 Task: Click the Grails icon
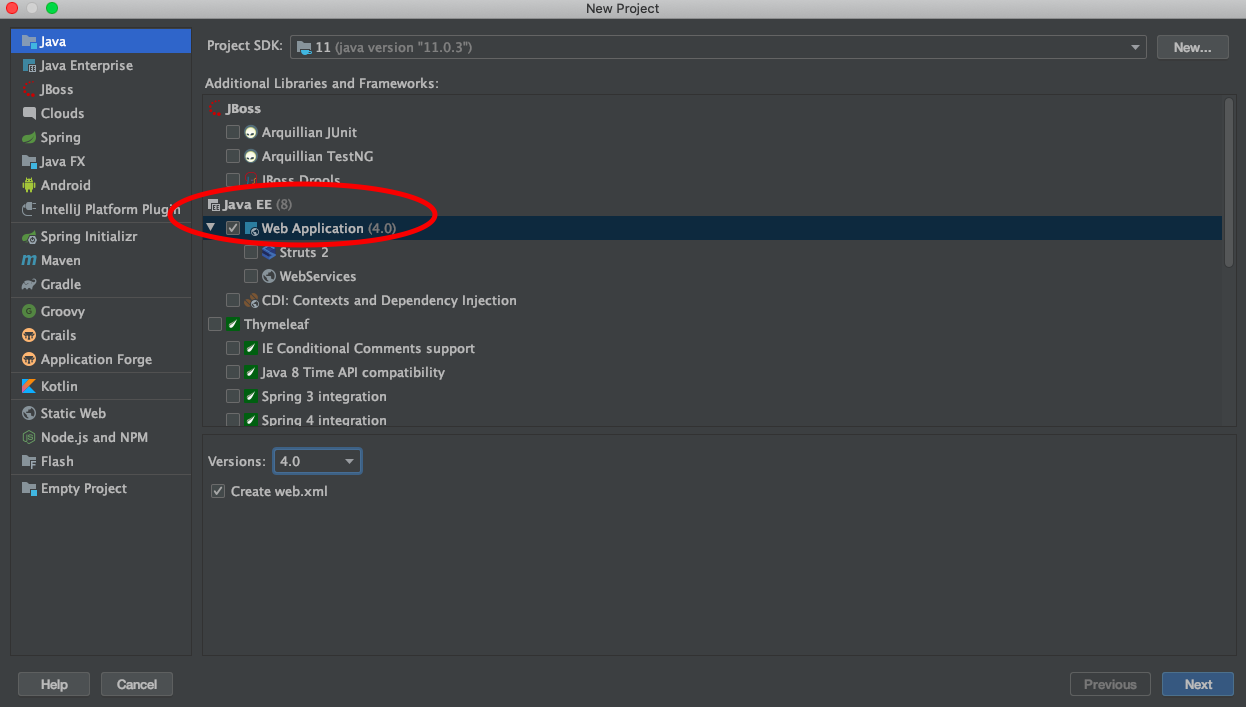29,336
